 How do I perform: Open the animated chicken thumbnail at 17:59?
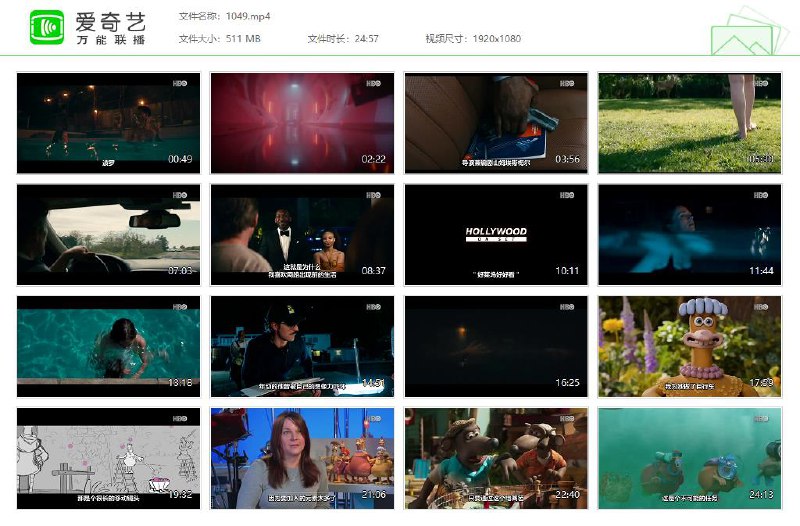click(x=690, y=346)
